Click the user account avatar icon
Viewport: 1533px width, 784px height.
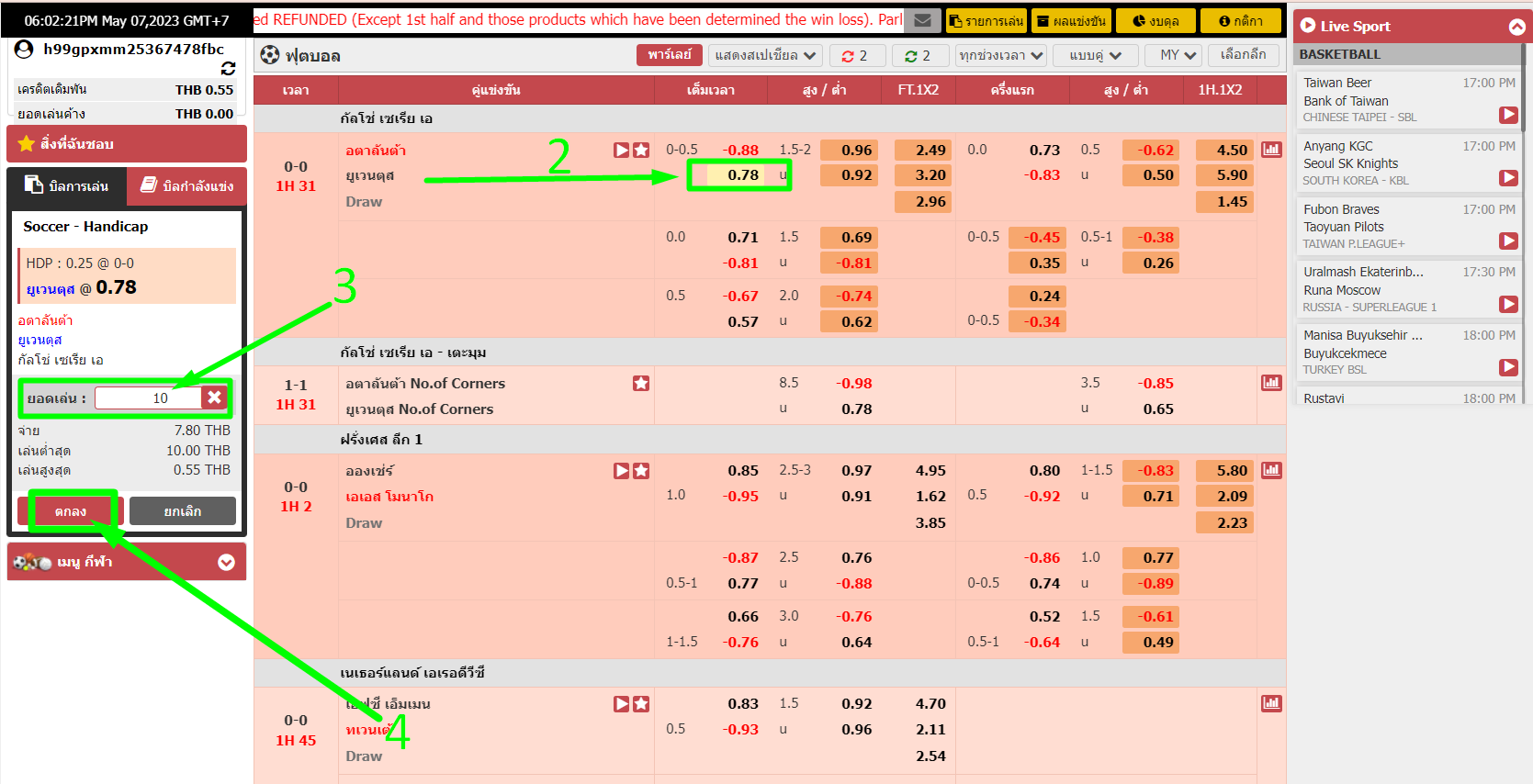[25, 49]
